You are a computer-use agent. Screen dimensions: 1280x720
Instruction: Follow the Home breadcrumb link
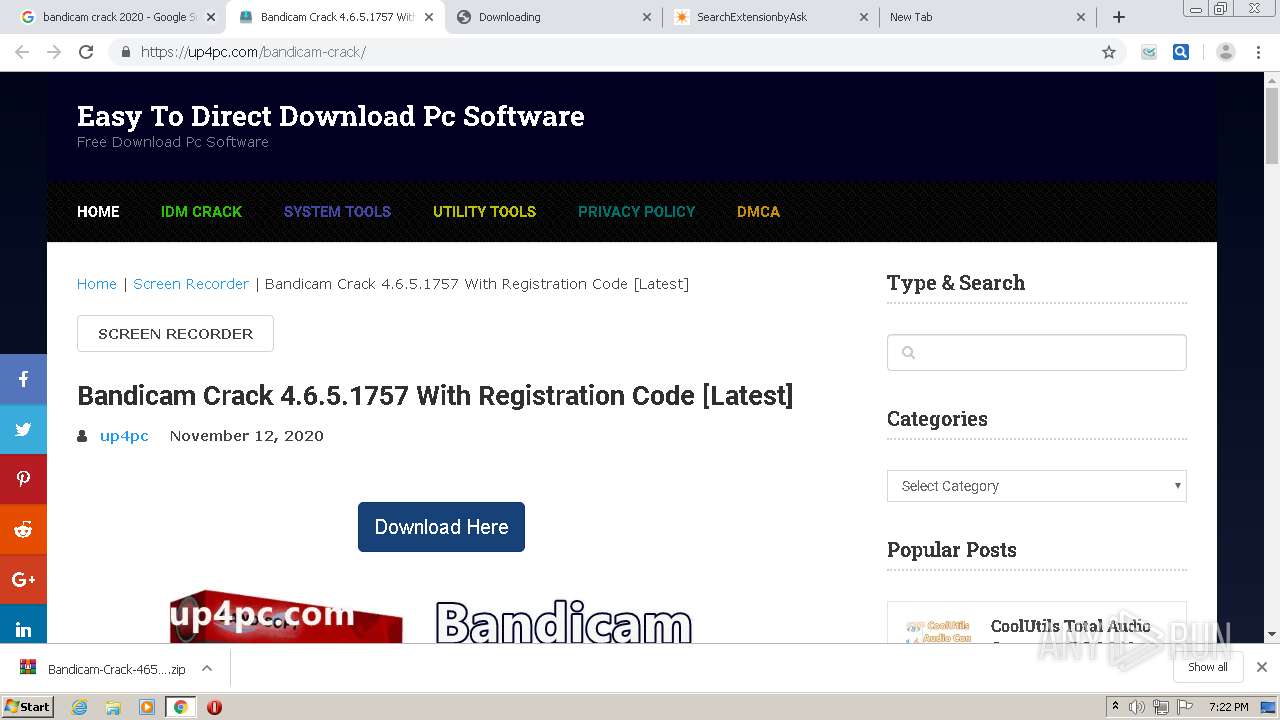97,284
